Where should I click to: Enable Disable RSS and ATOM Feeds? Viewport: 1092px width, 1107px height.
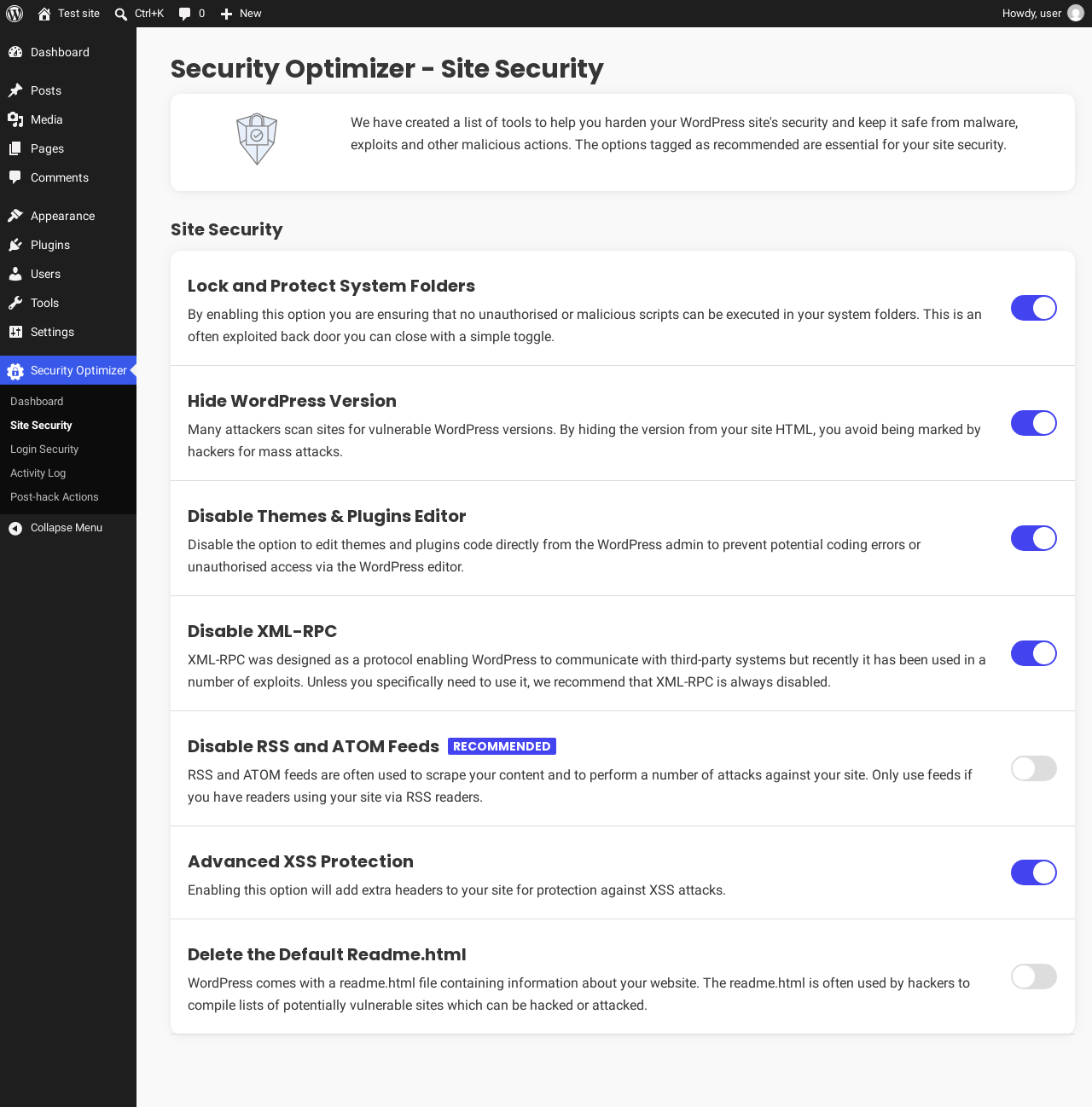pos(1034,768)
